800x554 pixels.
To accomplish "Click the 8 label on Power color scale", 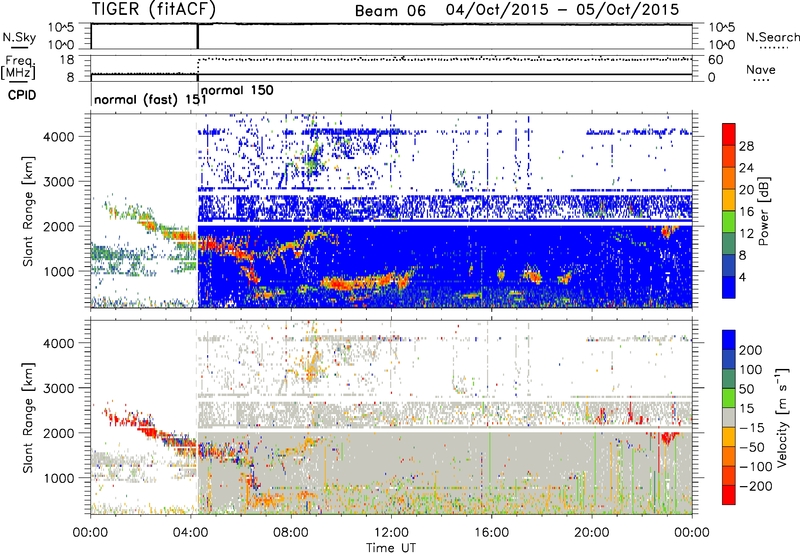I will tap(742, 256).
